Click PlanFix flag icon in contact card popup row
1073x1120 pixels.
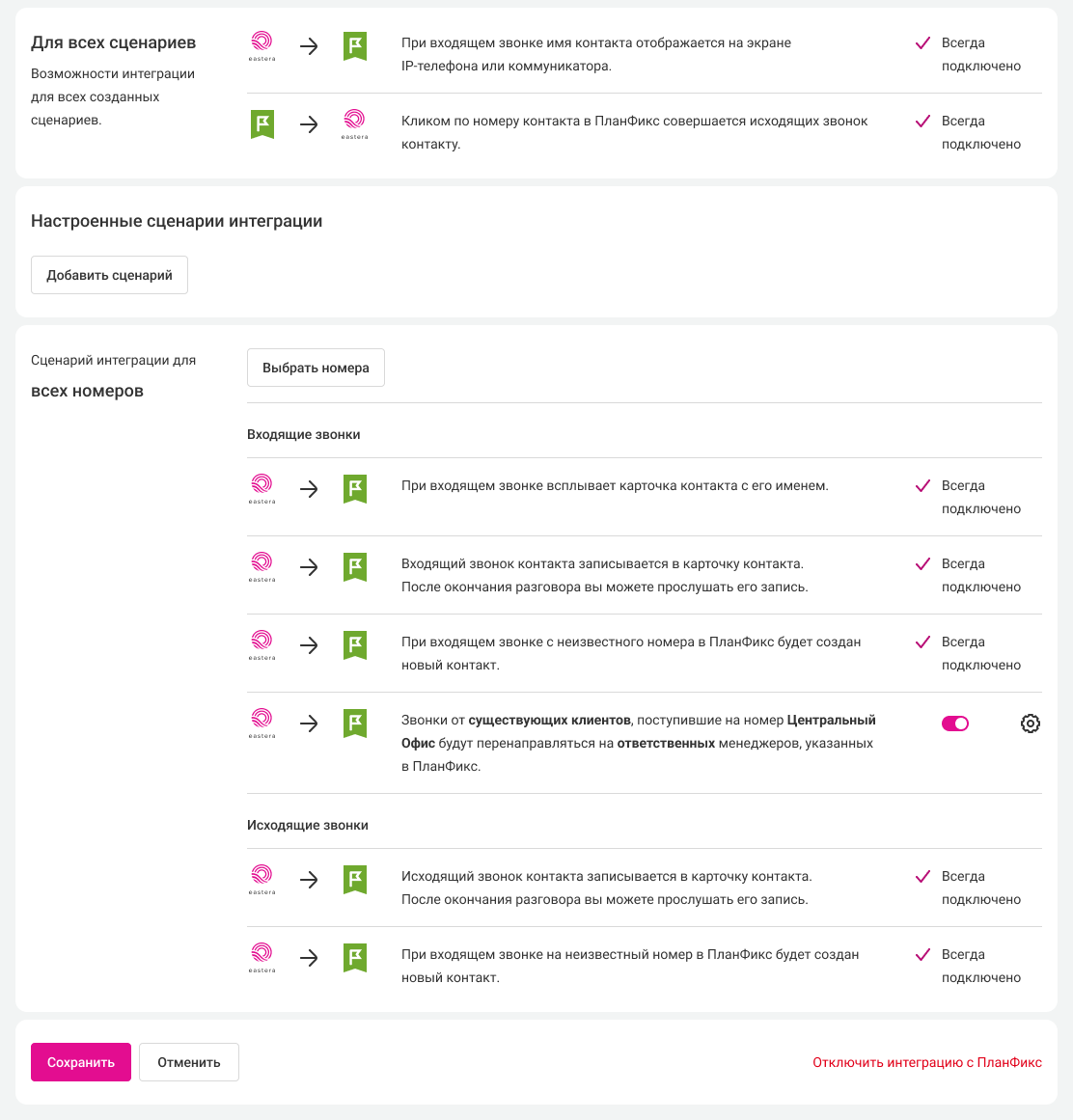[355, 489]
